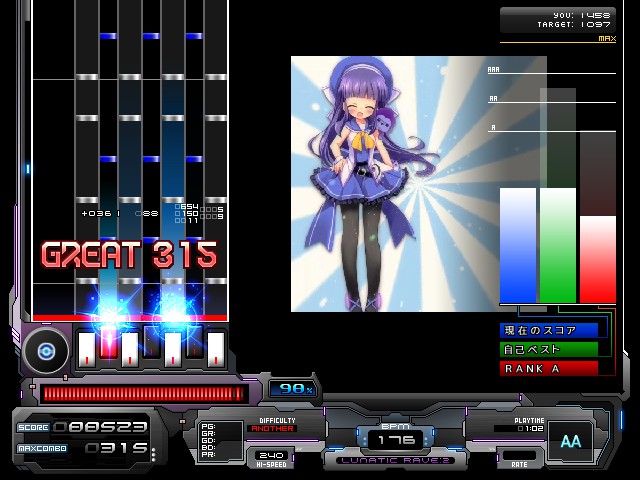Click the SCORE label

pyautogui.click(x=33, y=427)
